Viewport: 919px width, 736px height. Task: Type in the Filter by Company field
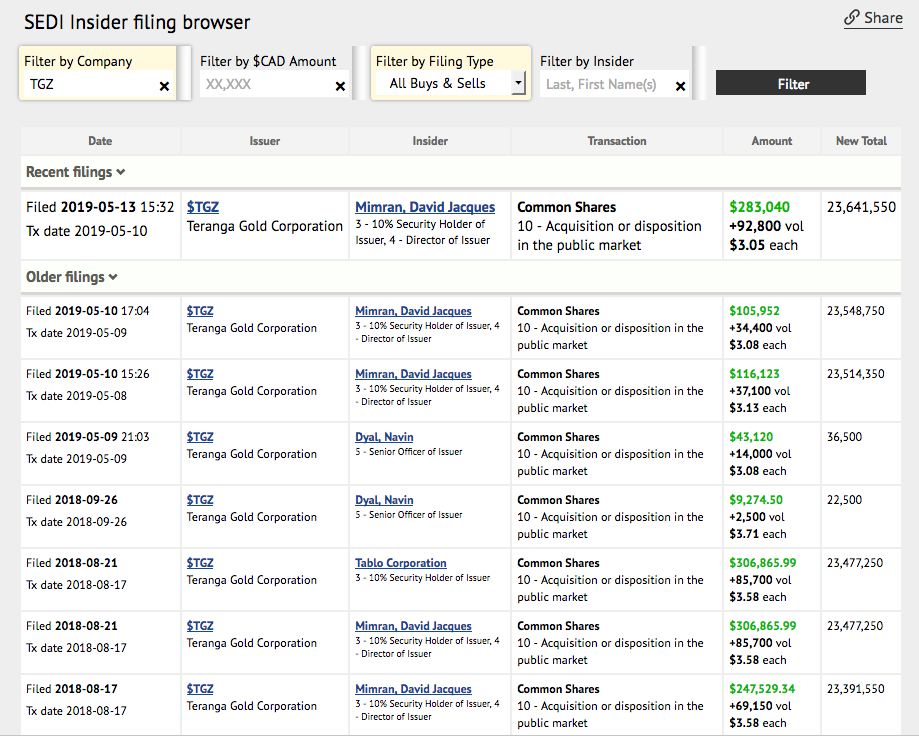88,85
